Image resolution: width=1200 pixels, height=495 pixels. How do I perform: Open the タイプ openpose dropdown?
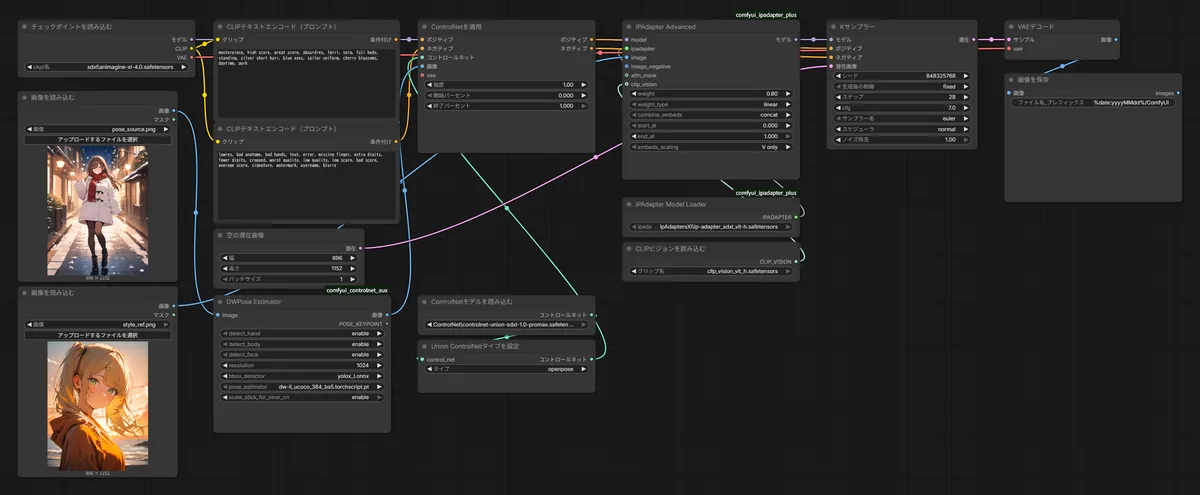point(506,368)
